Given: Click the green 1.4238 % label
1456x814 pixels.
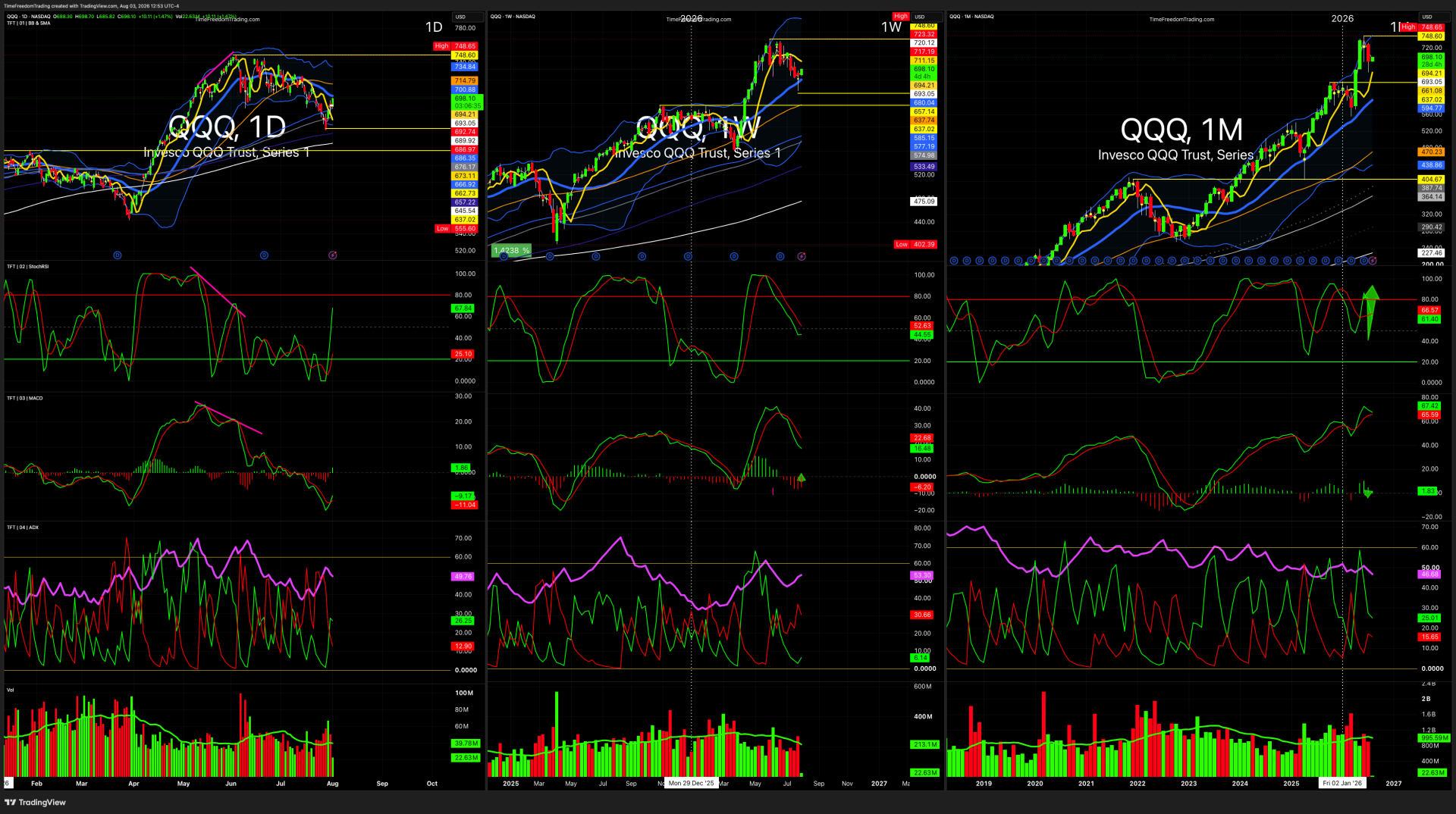Looking at the screenshot, I should coord(511,251).
